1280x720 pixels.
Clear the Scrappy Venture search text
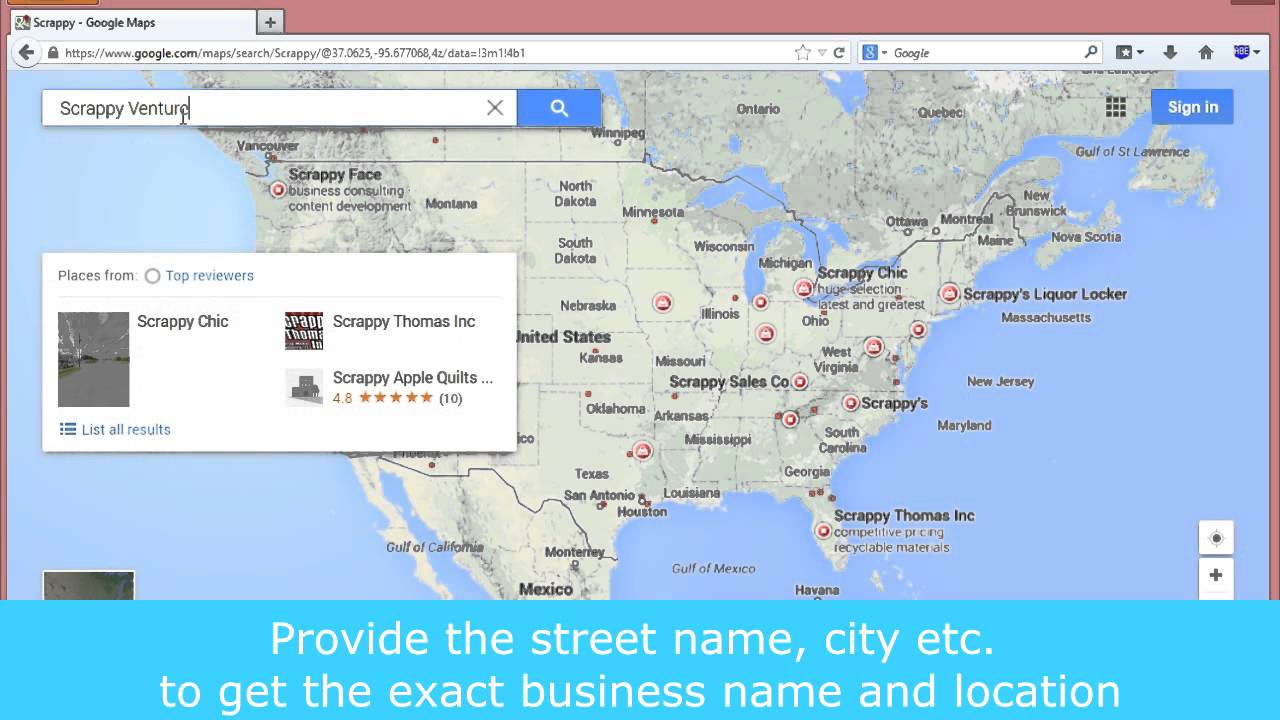[495, 108]
